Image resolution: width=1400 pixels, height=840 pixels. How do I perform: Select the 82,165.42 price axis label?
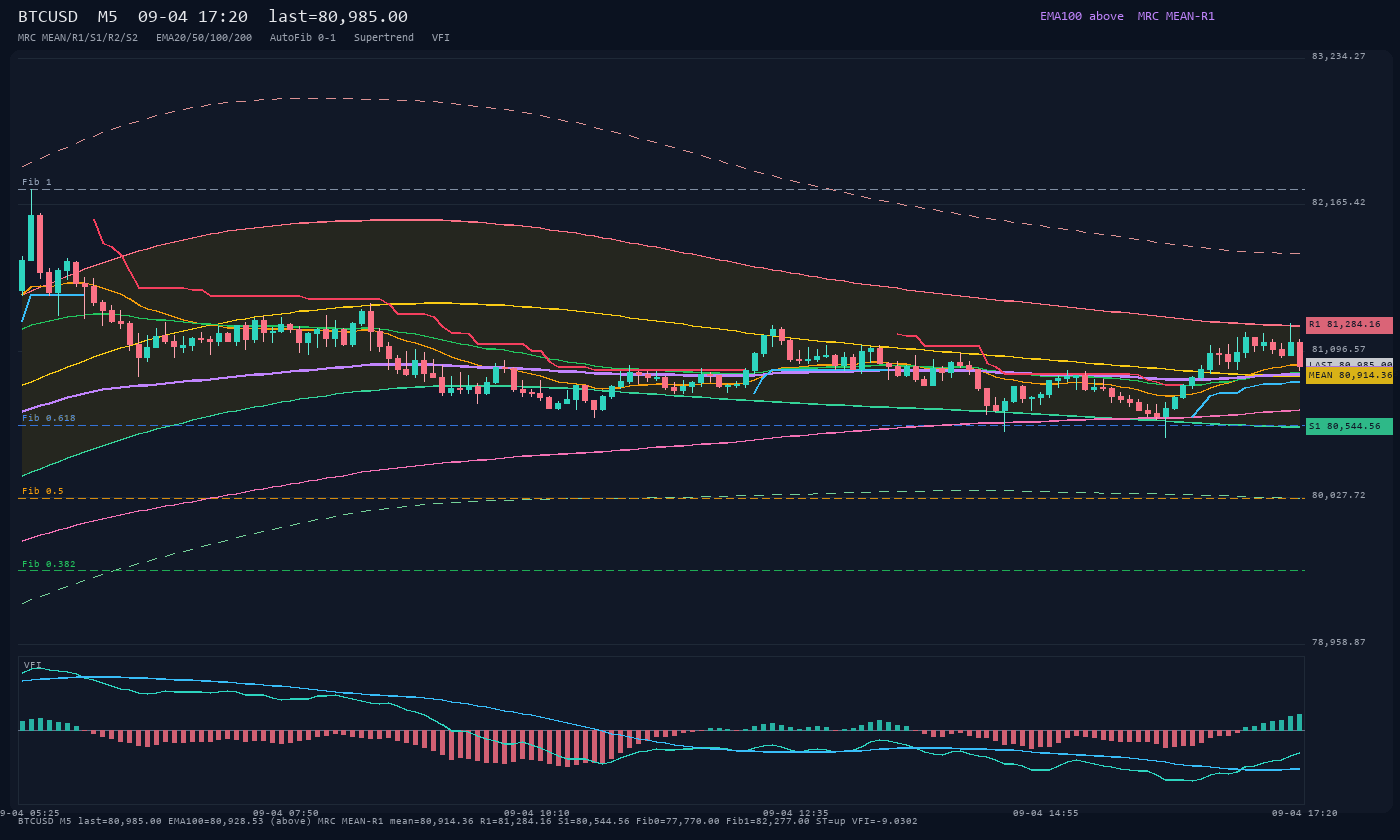point(1339,202)
